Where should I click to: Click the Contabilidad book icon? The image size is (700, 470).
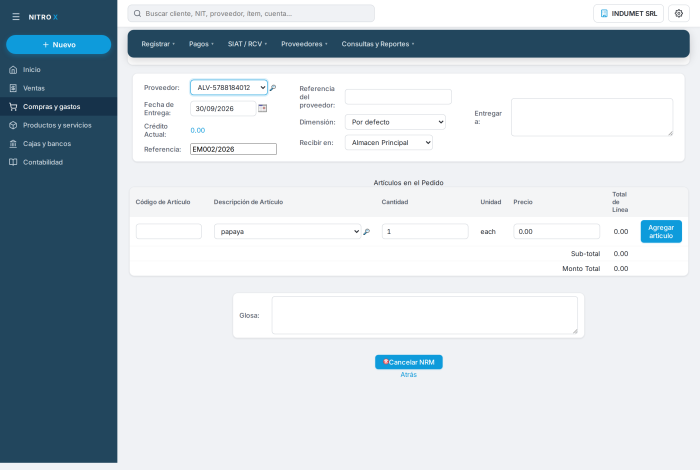tap(13, 162)
